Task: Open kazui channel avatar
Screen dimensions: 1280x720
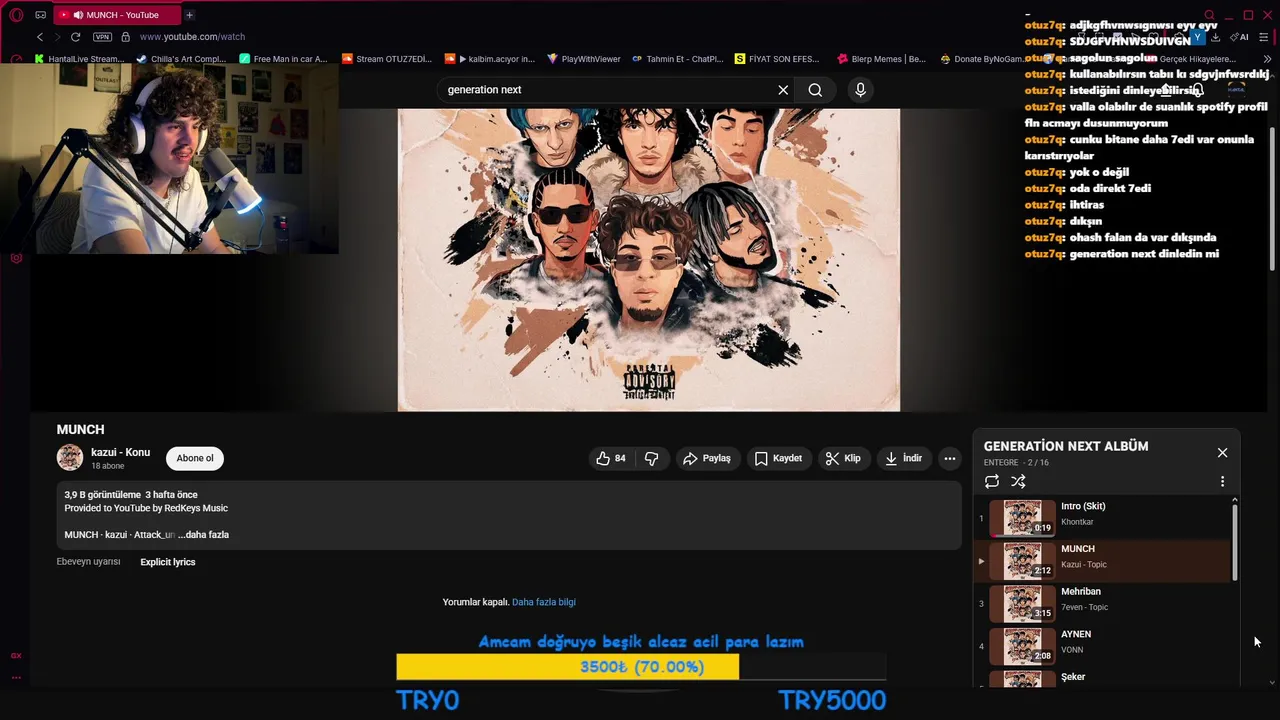Action: pos(70,458)
